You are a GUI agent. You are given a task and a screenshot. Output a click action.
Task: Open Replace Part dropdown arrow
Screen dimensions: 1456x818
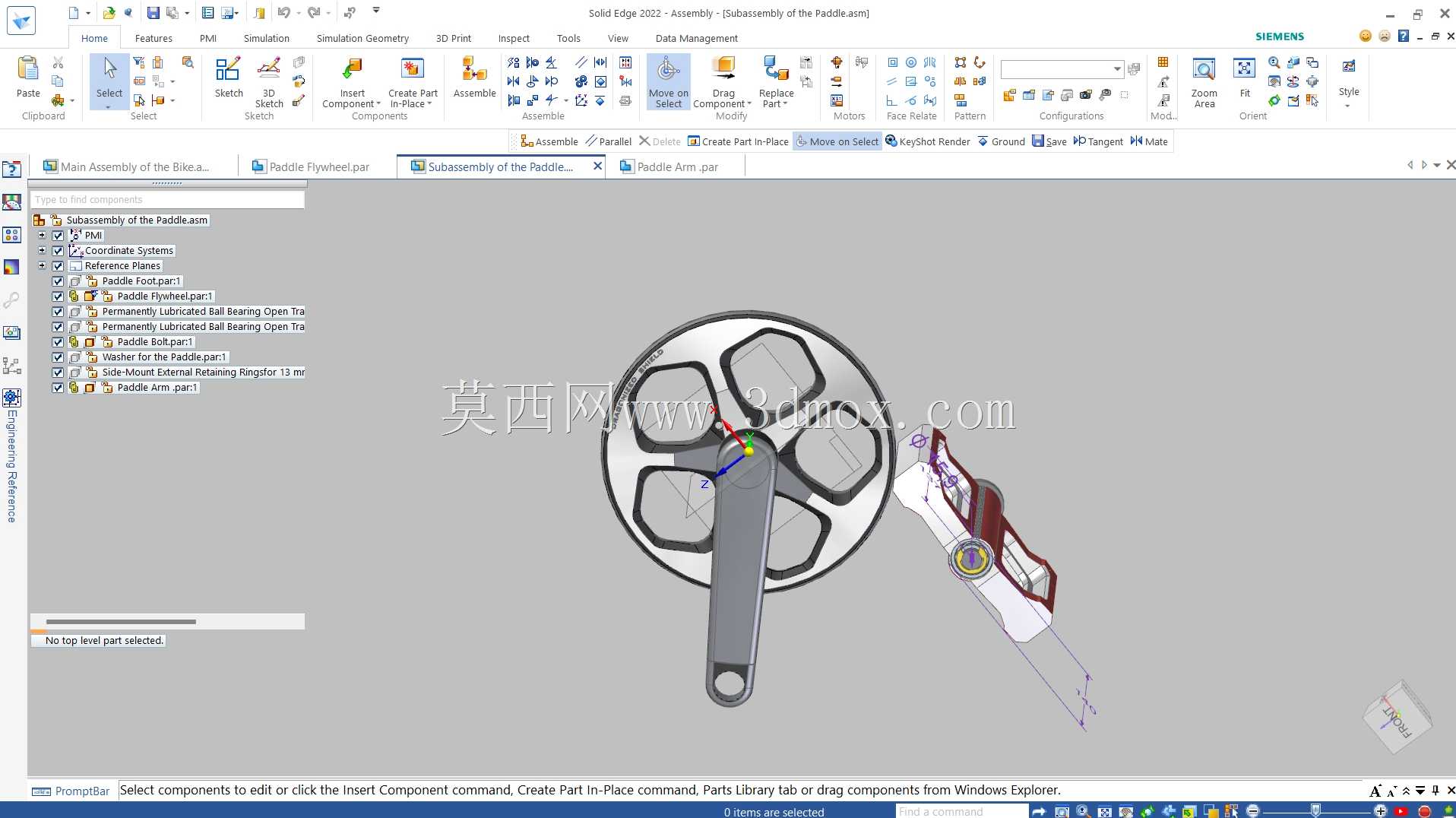(x=785, y=104)
